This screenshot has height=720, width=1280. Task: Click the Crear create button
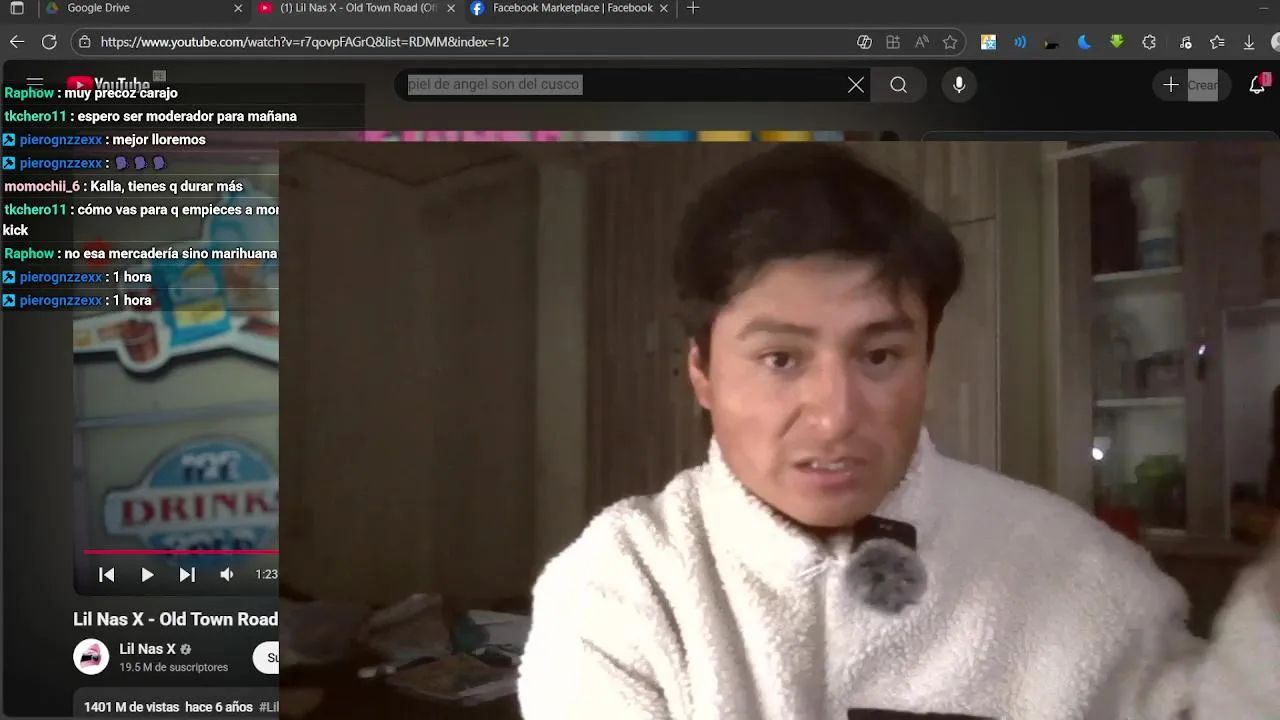coord(1191,85)
